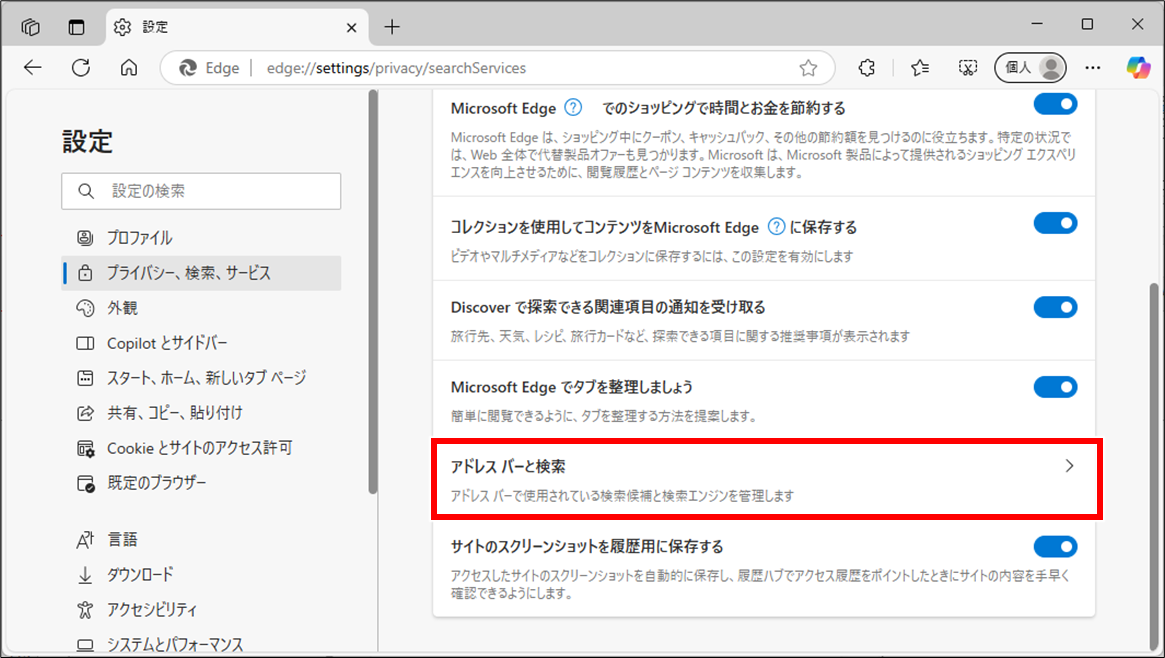1165x658 pixels.
Task: Toggle Discover 関連項目の通知 switch
Action: (1055, 307)
